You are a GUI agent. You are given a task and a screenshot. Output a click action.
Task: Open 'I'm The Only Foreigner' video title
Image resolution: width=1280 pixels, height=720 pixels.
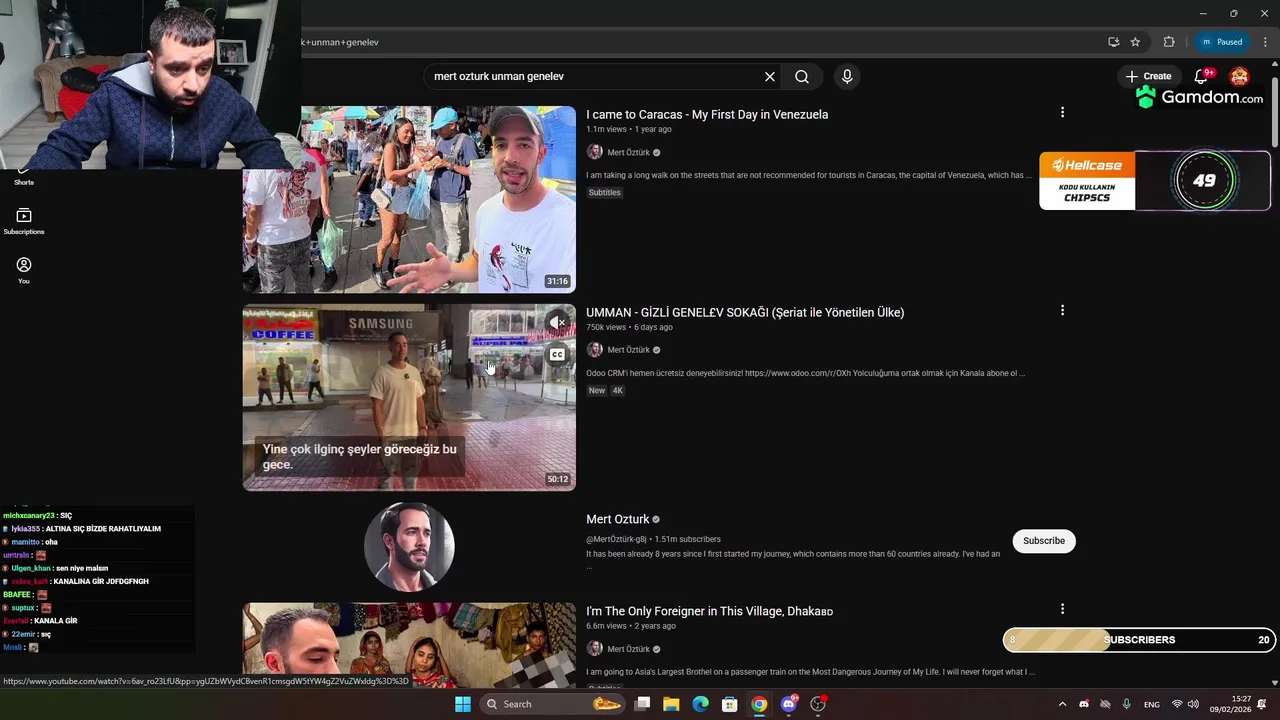point(709,611)
